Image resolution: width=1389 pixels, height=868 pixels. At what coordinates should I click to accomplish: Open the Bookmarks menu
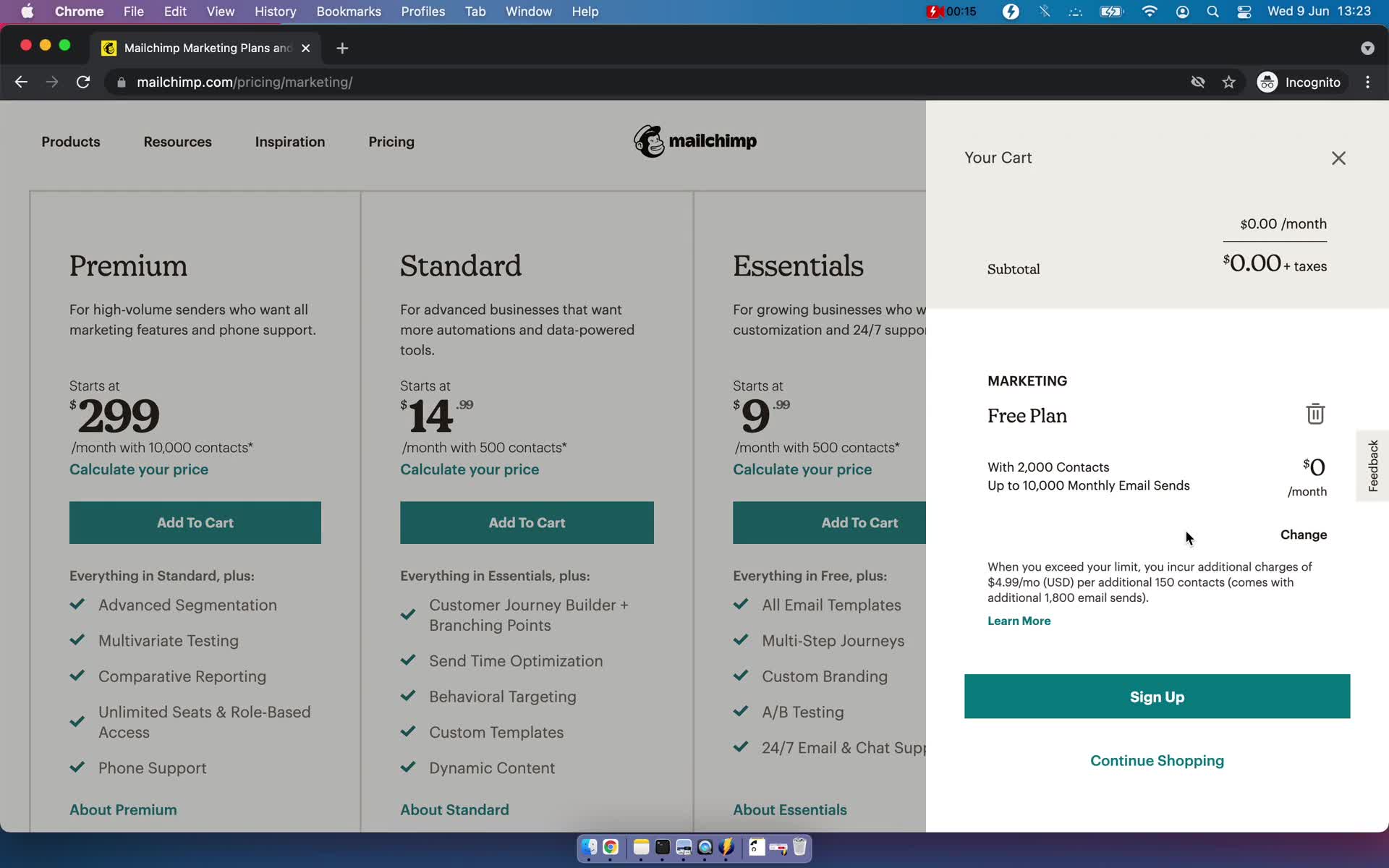click(x=349, y=12)
